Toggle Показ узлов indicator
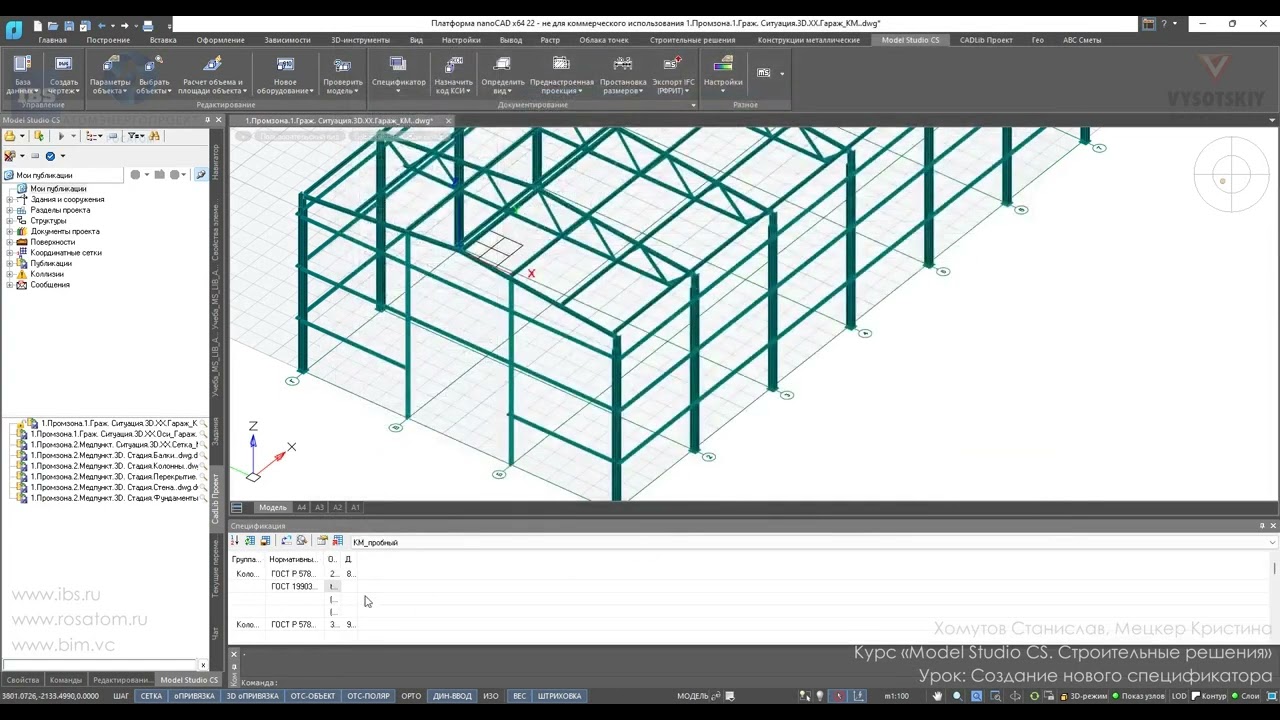 point(1138,696)
